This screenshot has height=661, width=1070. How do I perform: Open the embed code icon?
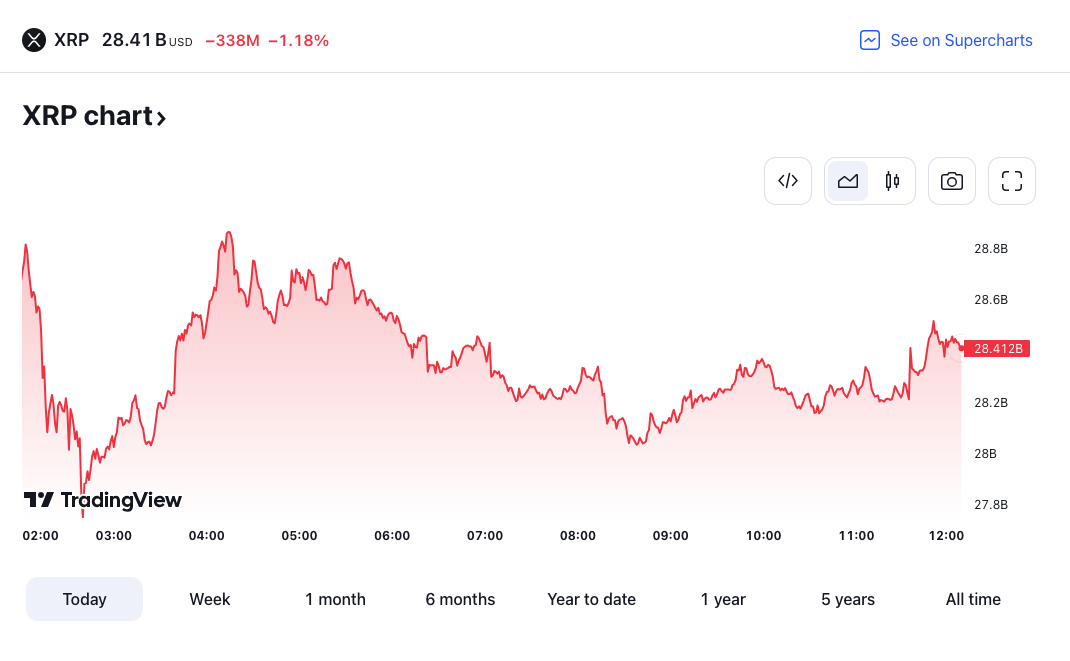tap(787, 181)
